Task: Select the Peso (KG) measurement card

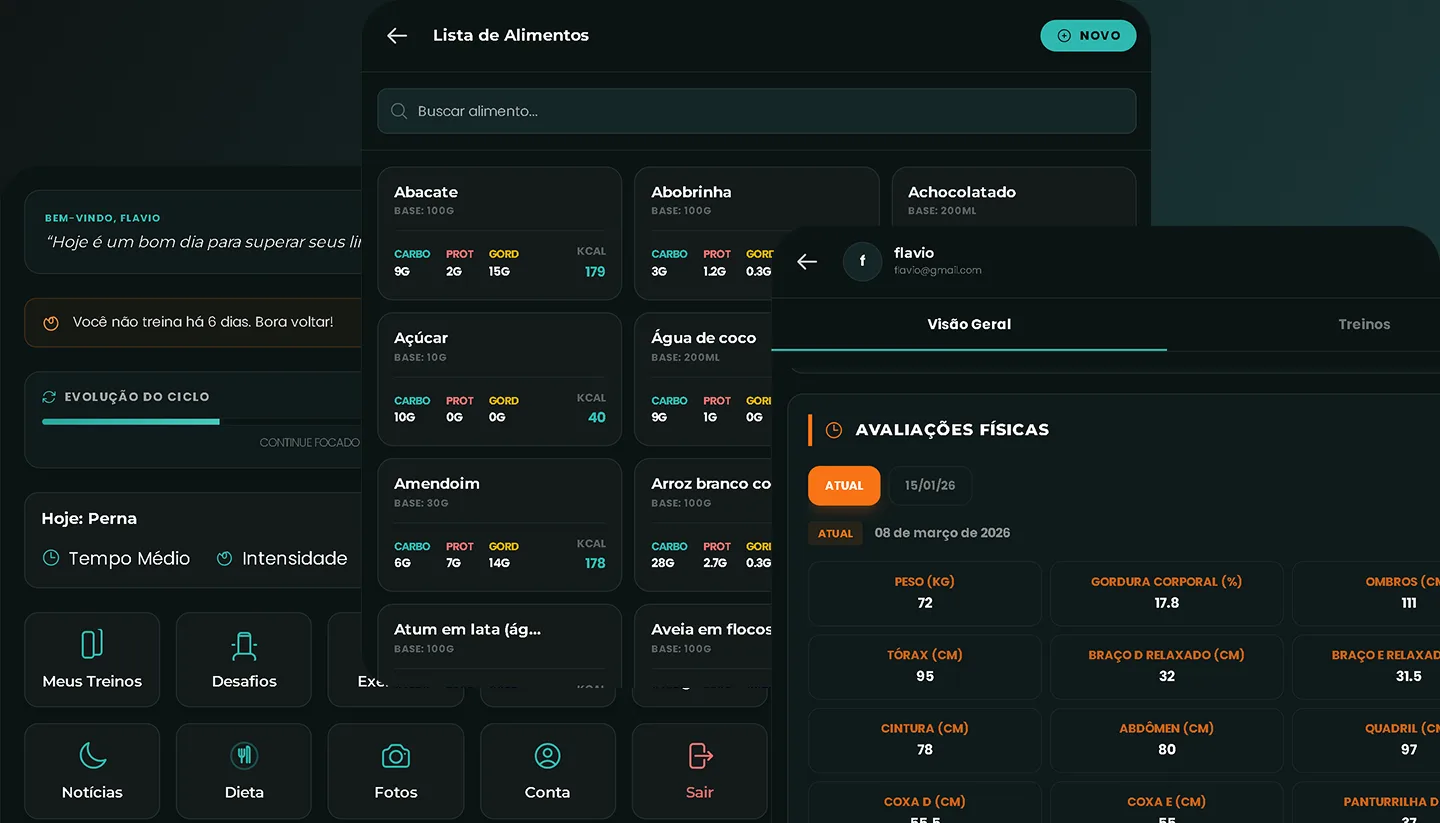Action: 925,593
